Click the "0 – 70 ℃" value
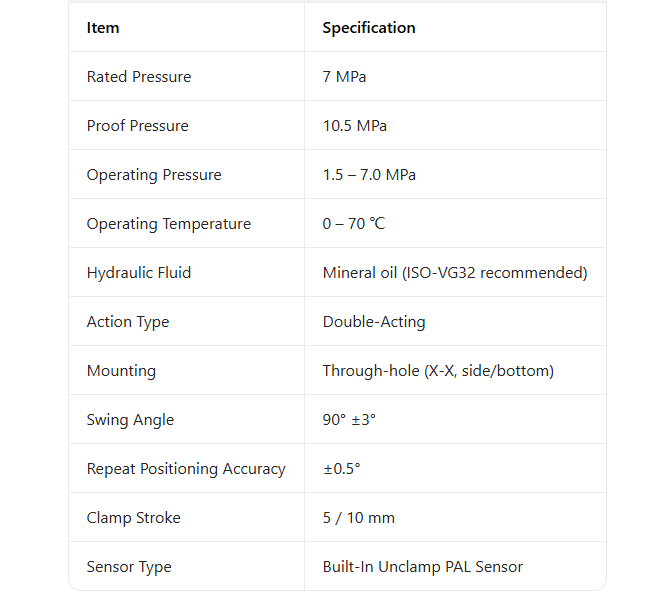669x596 pixels. click(353, 224)
